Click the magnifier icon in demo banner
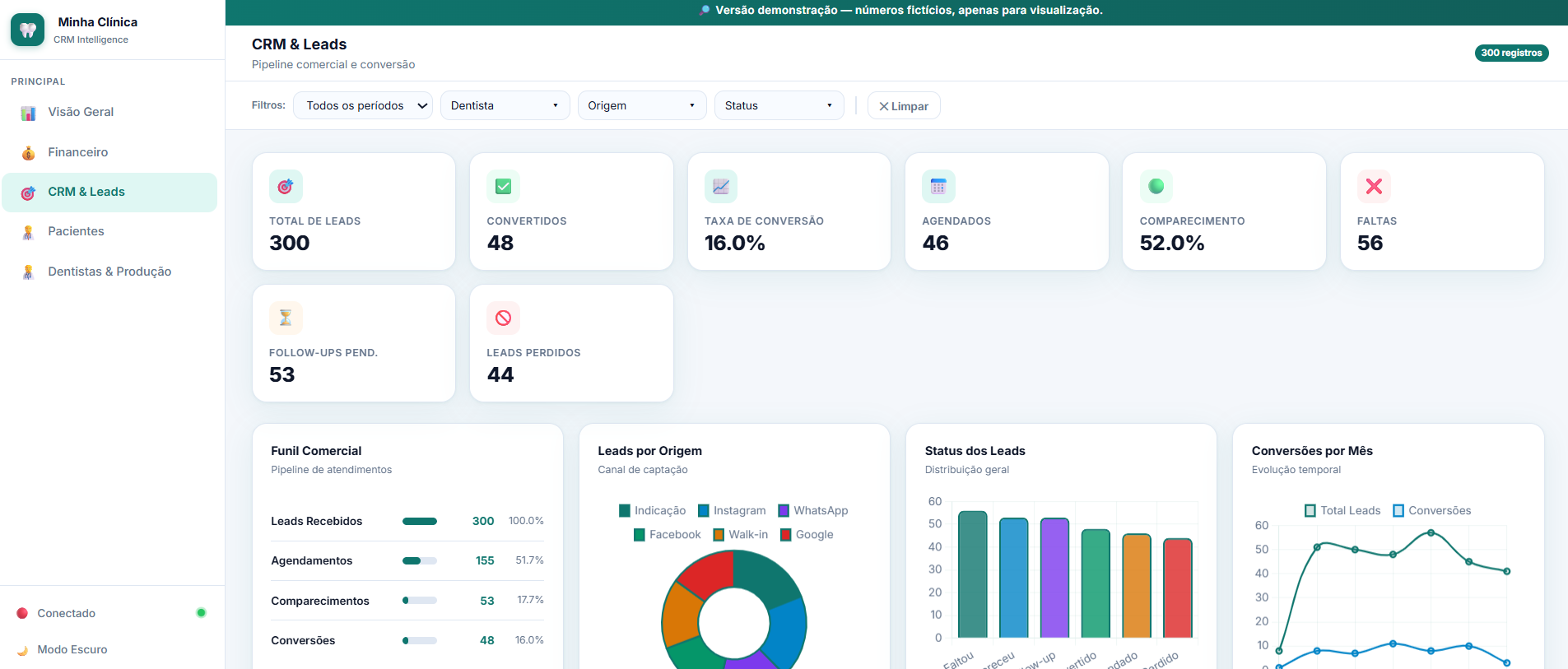This screenshot has width=1568, height=669. tap(705, 10)
